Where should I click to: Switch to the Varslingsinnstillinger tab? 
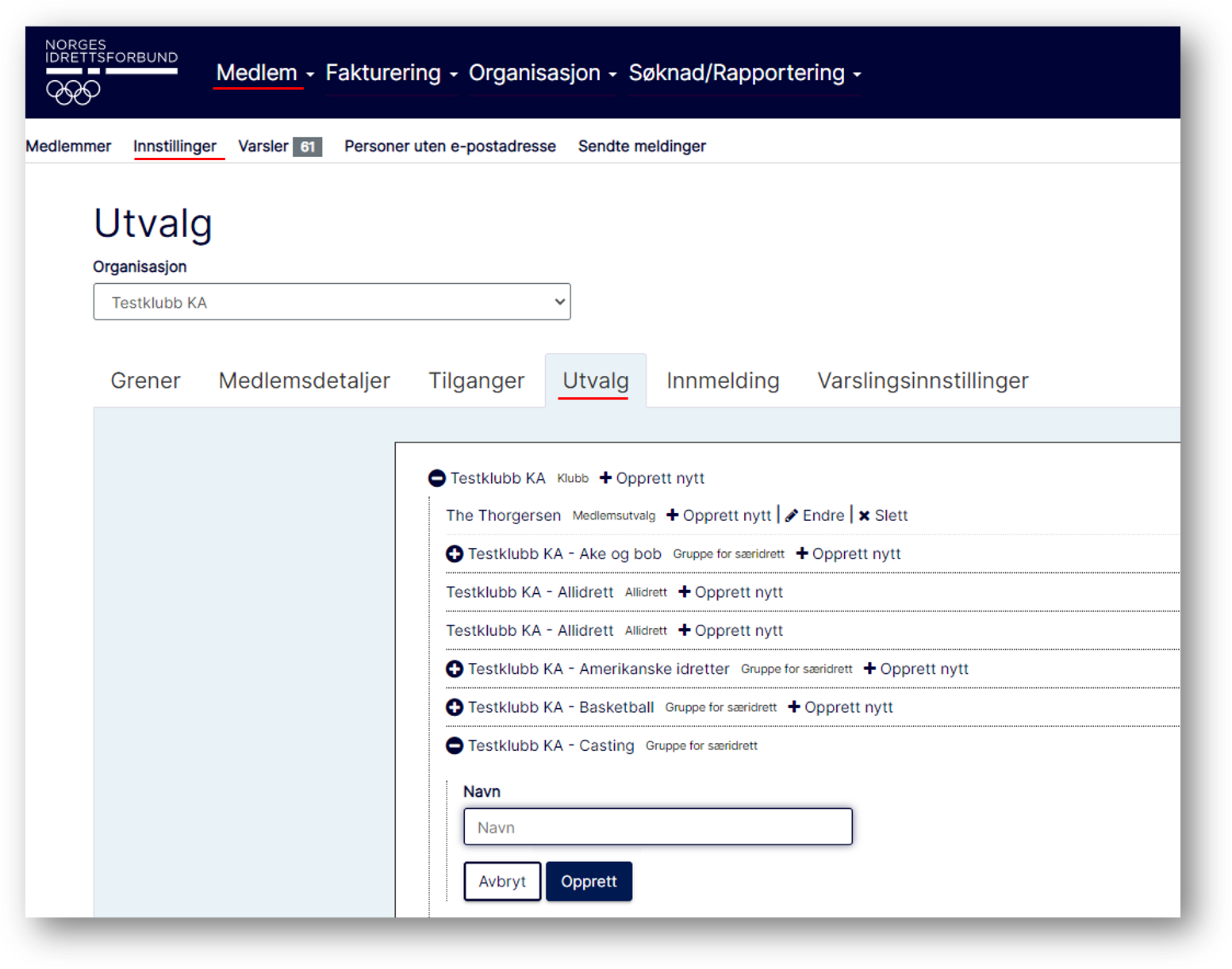tap(923, 381)
